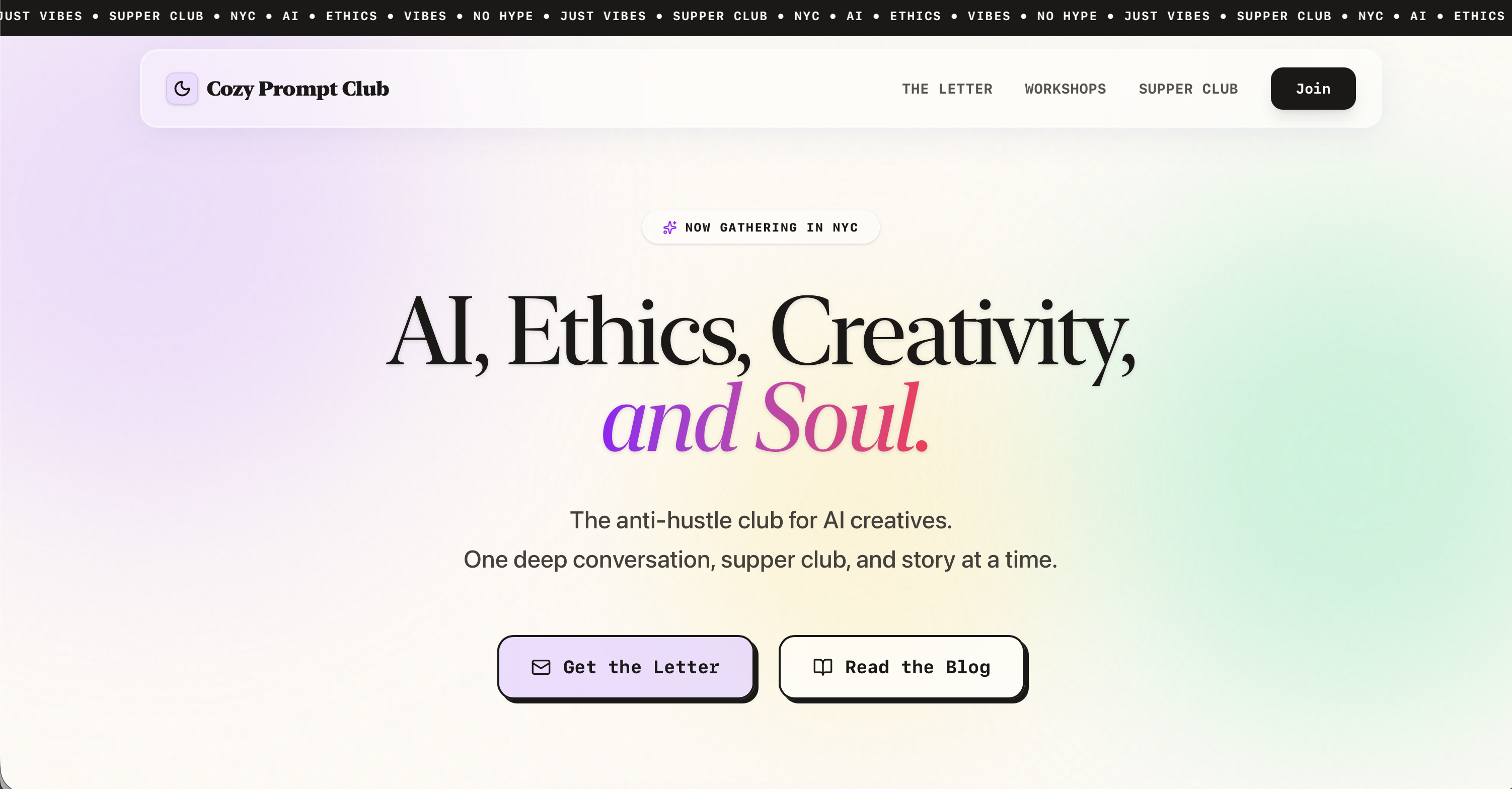Click the Get the Letter button label
Viewport: 1512px width, 789px height.
click(641, 668)
